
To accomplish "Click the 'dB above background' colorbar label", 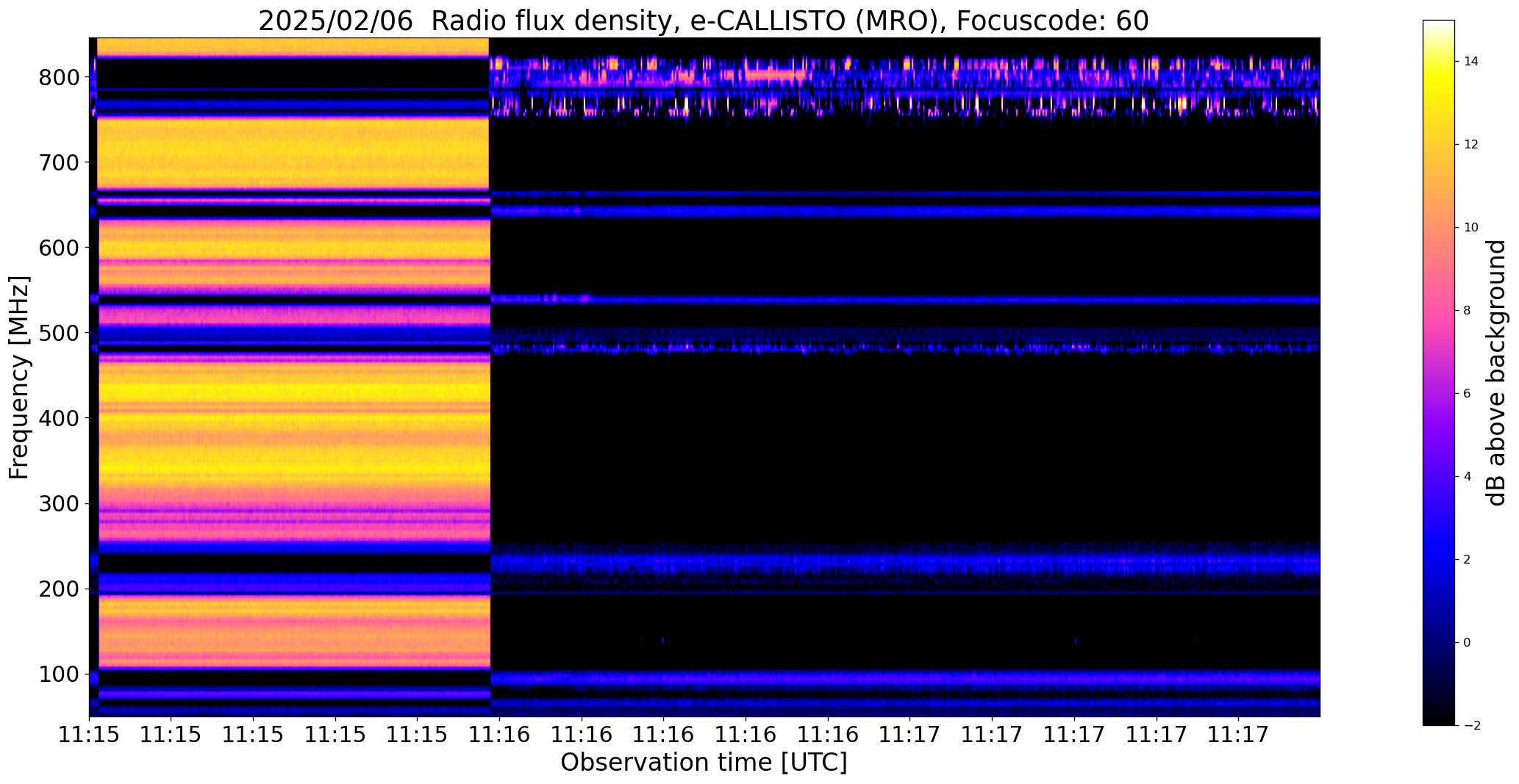I will [1496, 373].
